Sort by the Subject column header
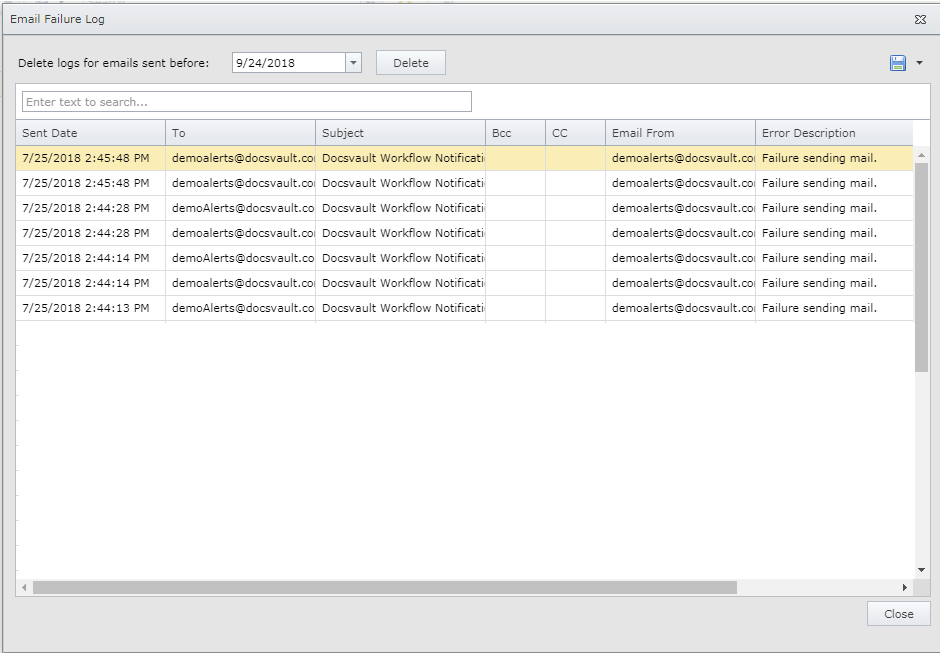The height and width of the screenshot is (656, 940). [x=400, y=132]
